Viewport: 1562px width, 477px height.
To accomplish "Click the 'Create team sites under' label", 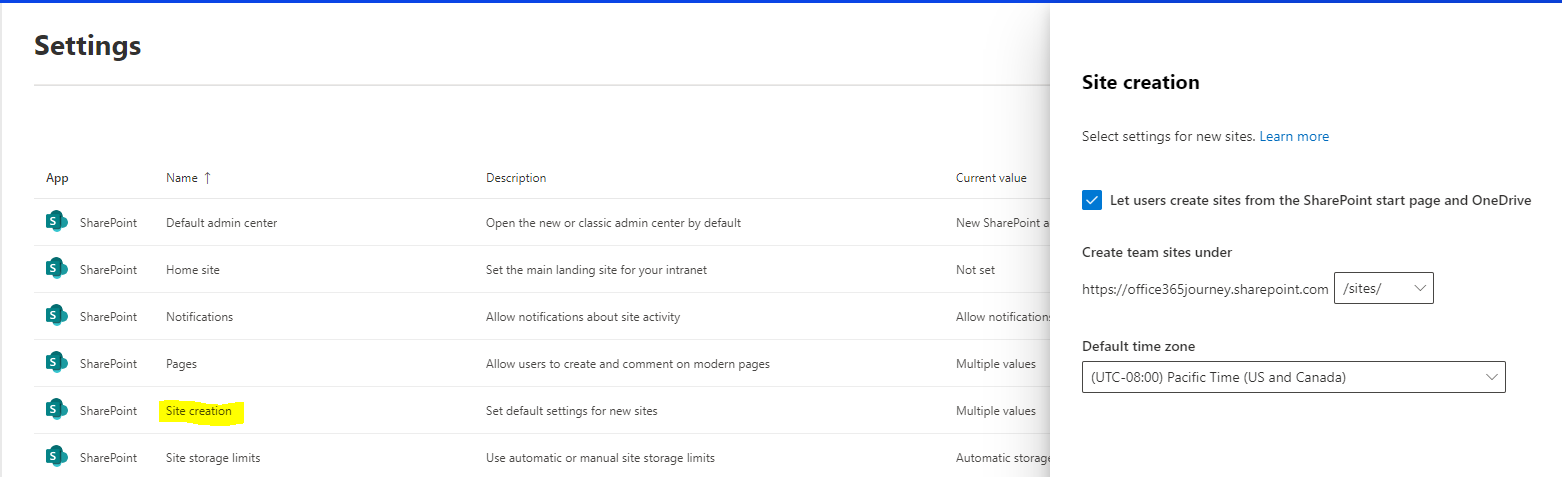I will click(x=1157, y=252).
